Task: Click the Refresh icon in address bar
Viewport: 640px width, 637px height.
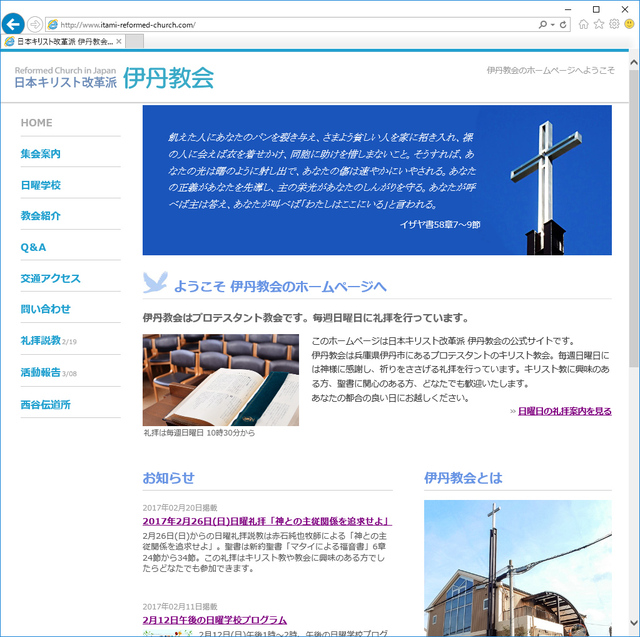Action: coord(563,24)
